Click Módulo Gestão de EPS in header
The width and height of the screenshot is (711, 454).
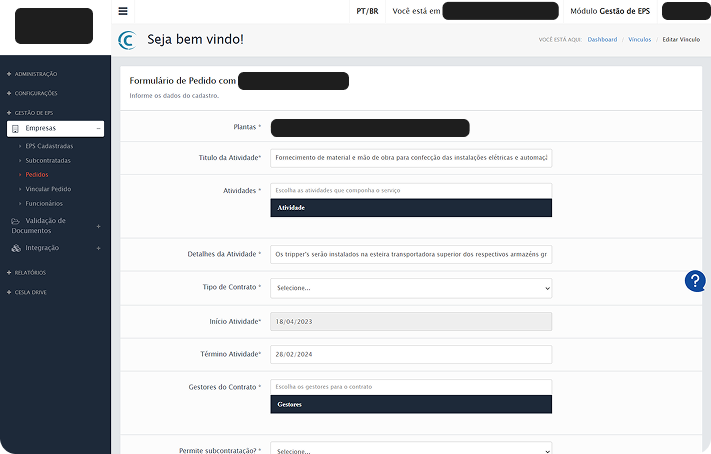(x=610, y=11)
